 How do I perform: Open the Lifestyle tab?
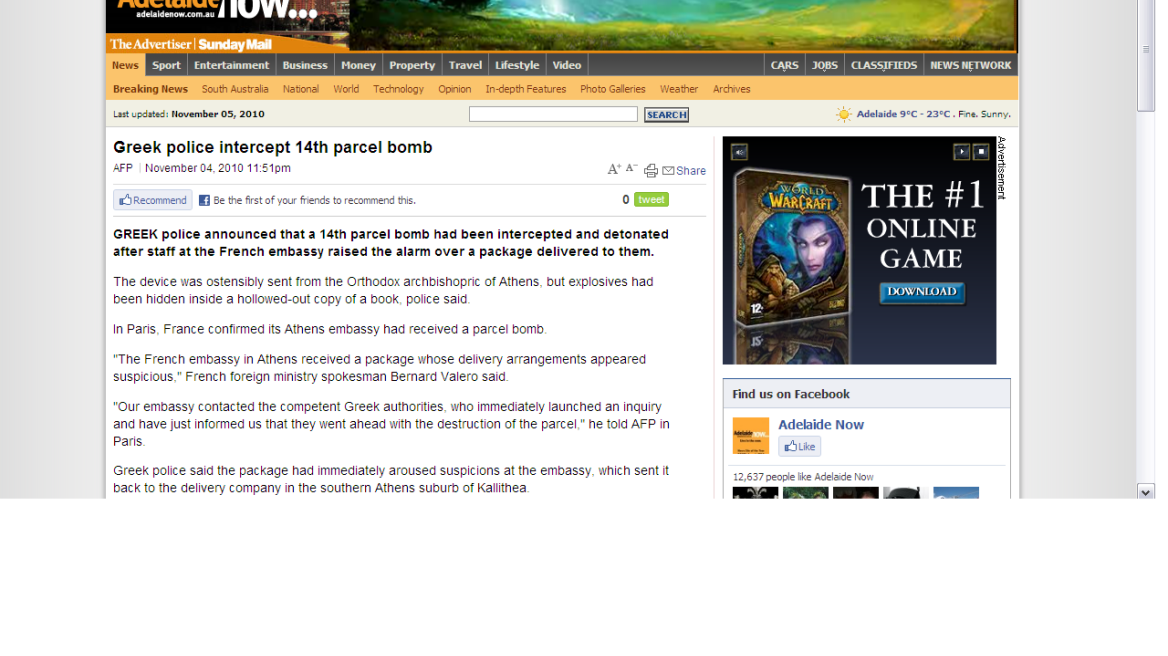click(x=517, y=65)
